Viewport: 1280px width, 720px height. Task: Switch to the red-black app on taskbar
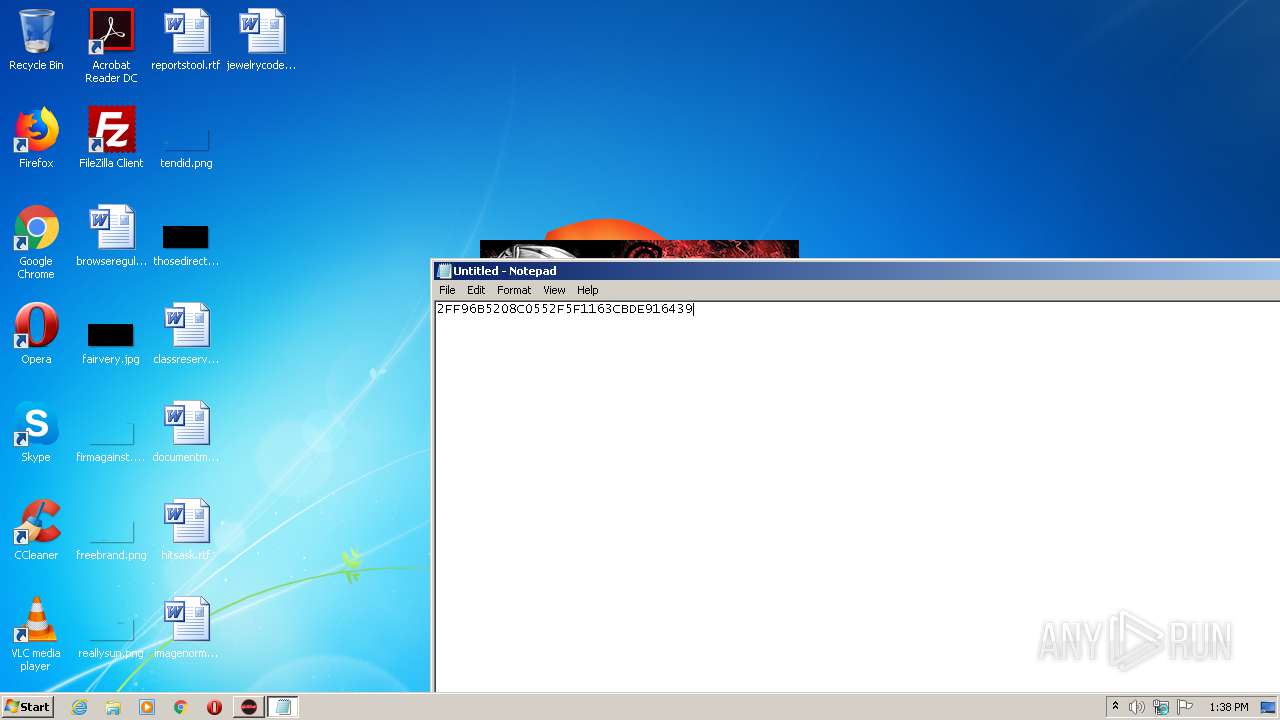pyautogui.click(x=249, y=707)
